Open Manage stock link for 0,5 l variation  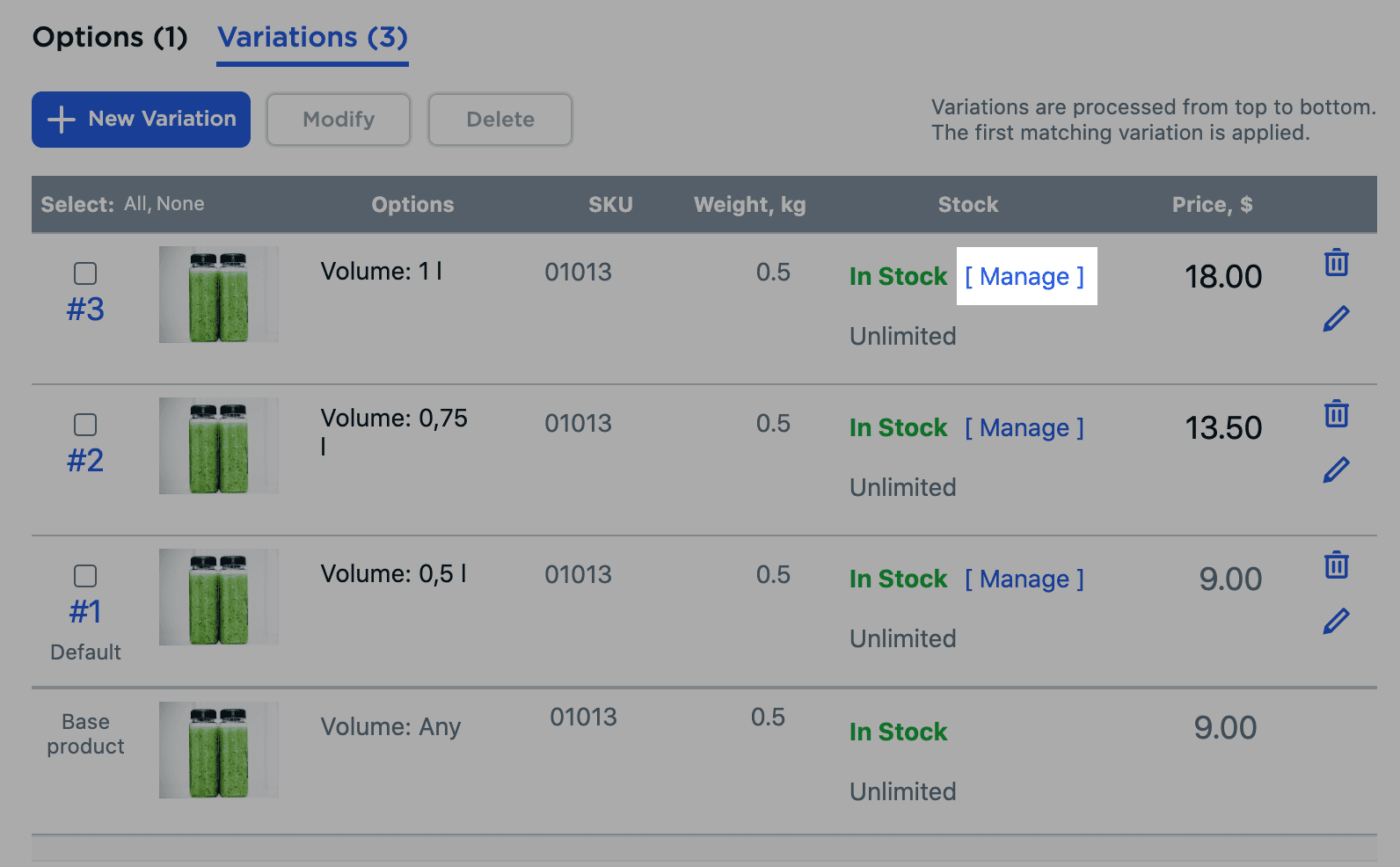click(x=1024, y=579)
